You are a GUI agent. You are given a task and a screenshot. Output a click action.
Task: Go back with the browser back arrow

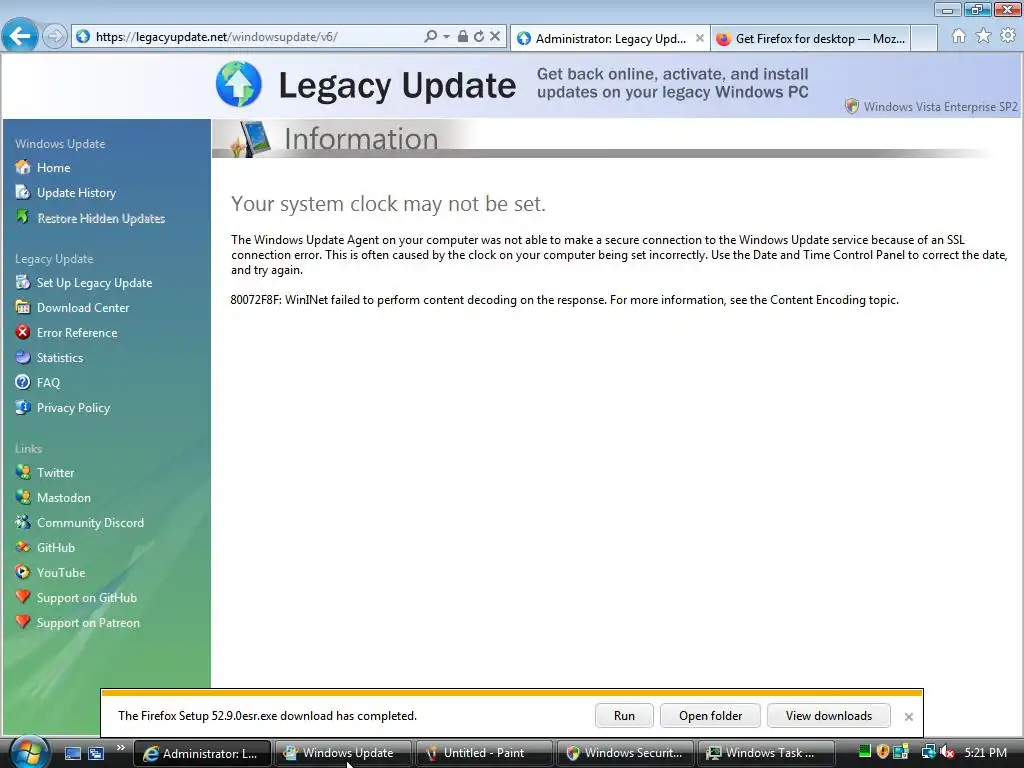coord(20,36)
